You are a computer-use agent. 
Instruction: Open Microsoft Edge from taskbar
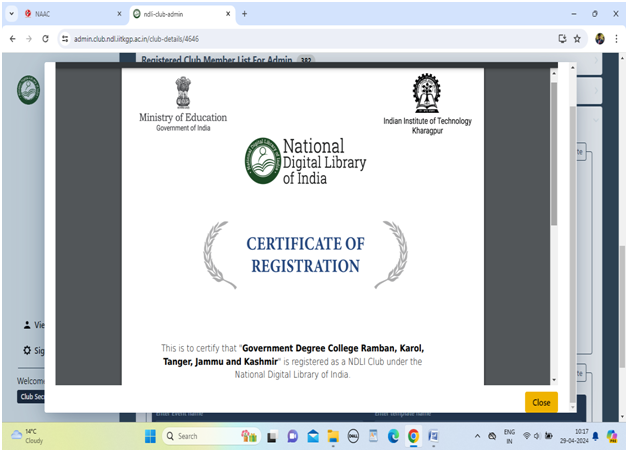click(393, 436)
